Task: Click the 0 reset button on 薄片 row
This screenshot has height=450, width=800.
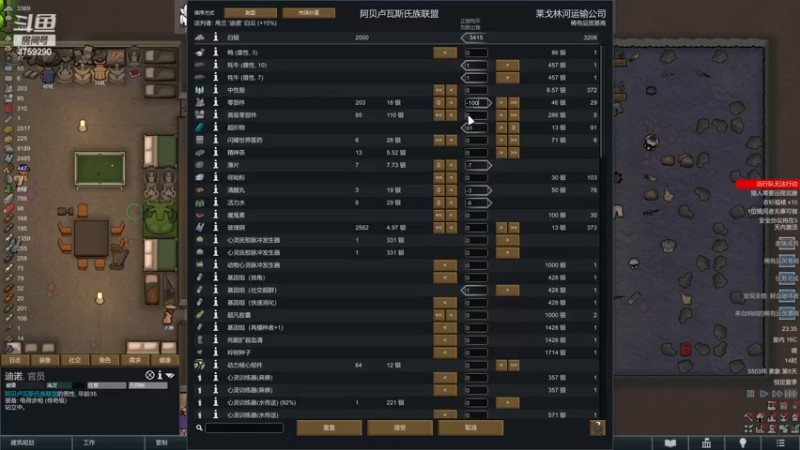Action: tap(439, 165)
